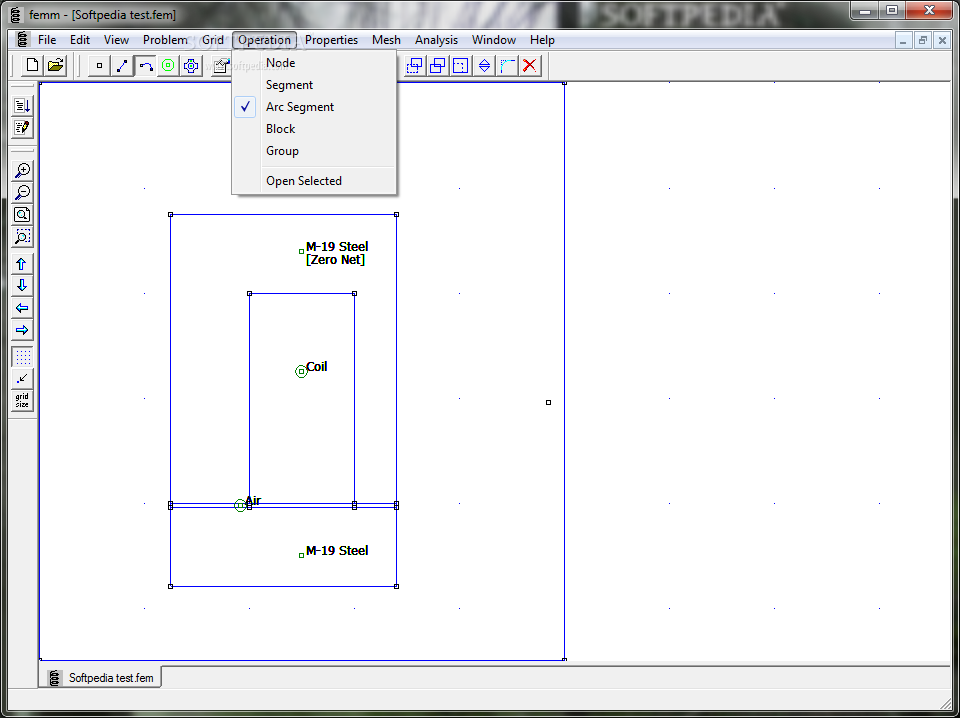Toggle snap to grid arrow button
Viewport: 960px width, 718px height.
point(22,379)
